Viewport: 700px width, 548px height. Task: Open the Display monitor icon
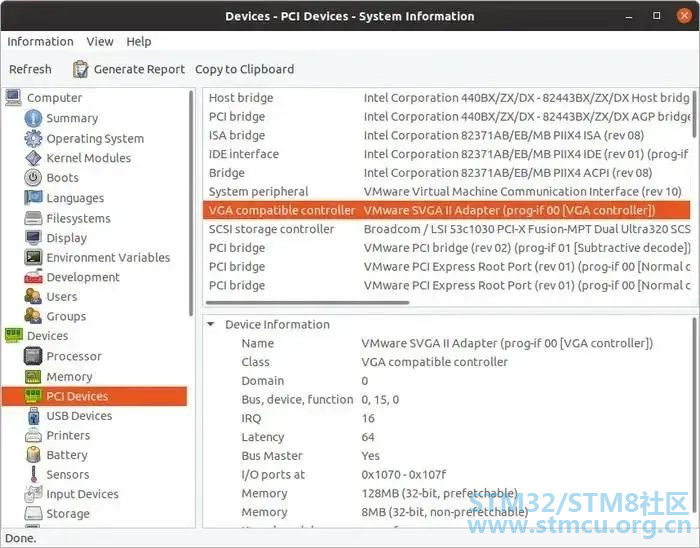click(33, 238)
